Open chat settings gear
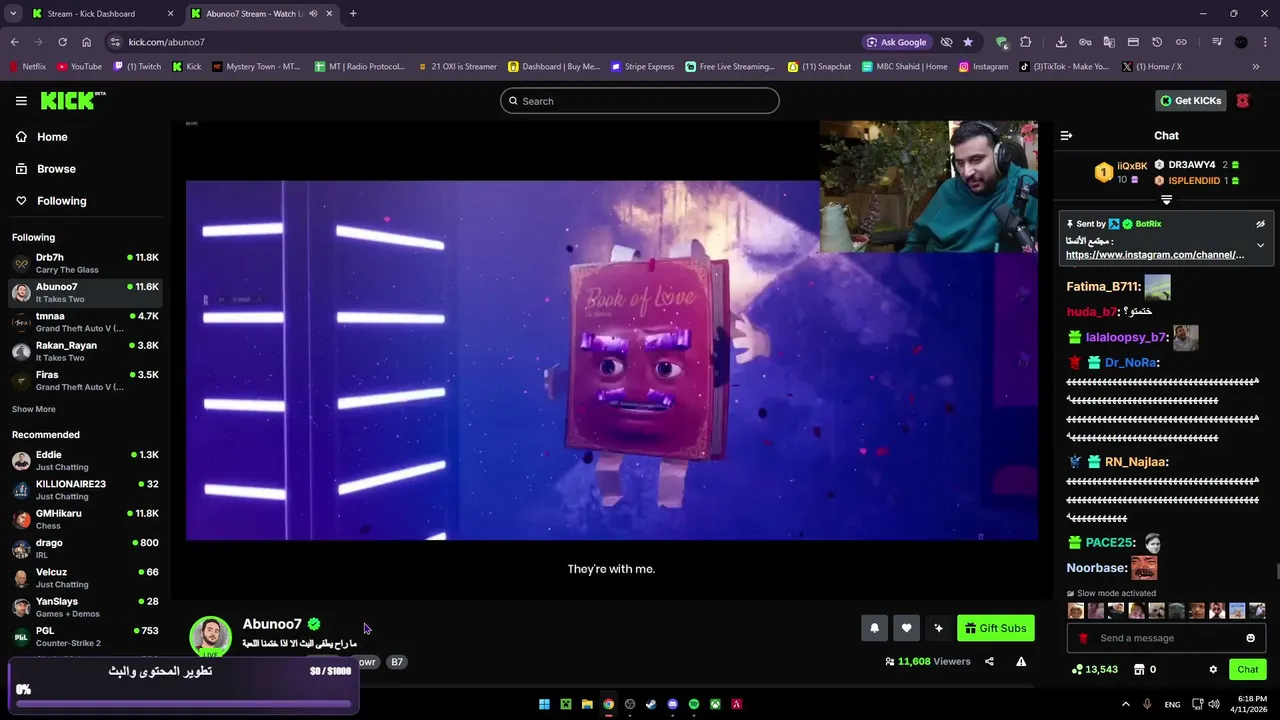The image size is (1280, 720). click(x=1213, y=670)
